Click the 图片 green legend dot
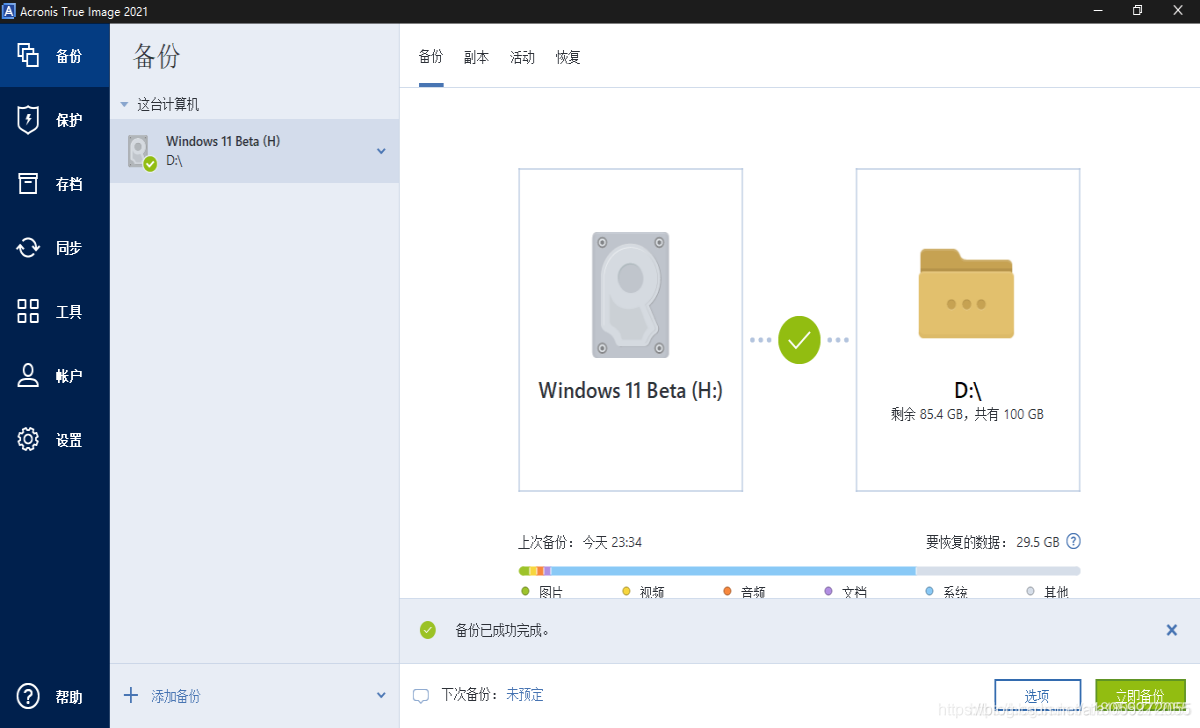The height and width of the screenshot is (728, 1200). 525,591
